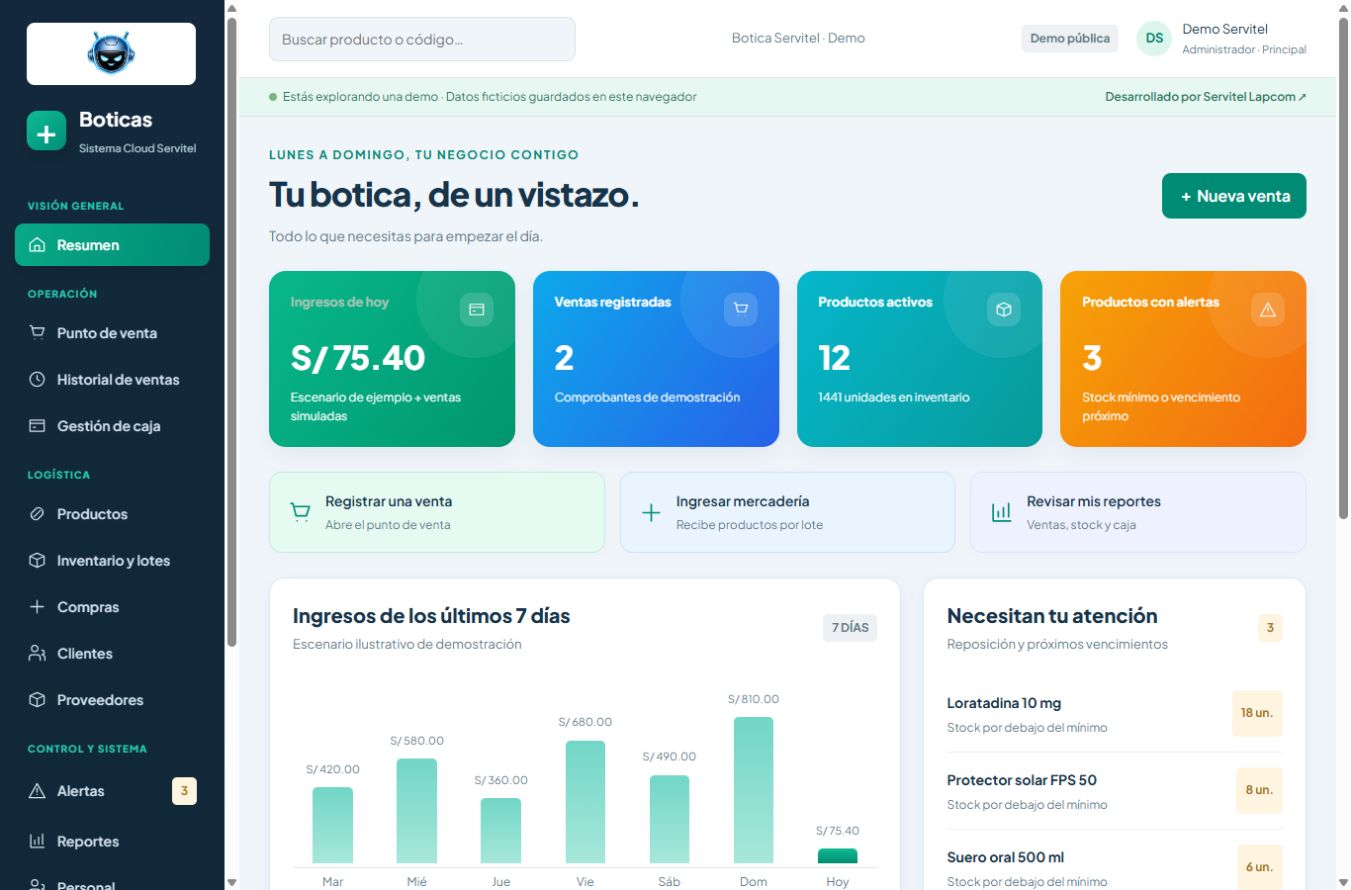
Task: Click the Demo Servitel user name
Action: [x=1225, y=29]
